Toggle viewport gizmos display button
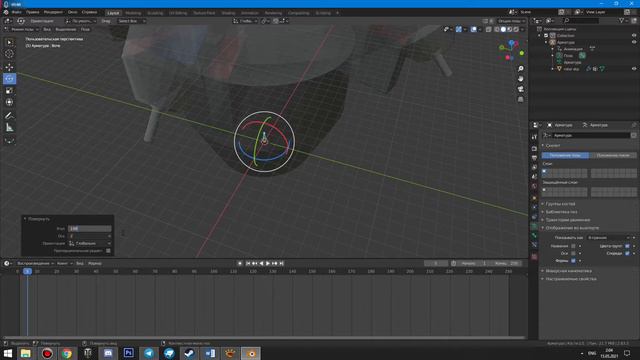 click(x=459, y=29)
